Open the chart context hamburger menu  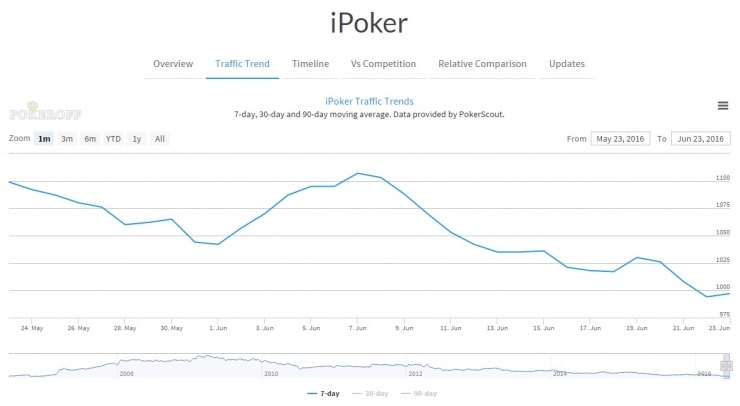coord(723,106)
